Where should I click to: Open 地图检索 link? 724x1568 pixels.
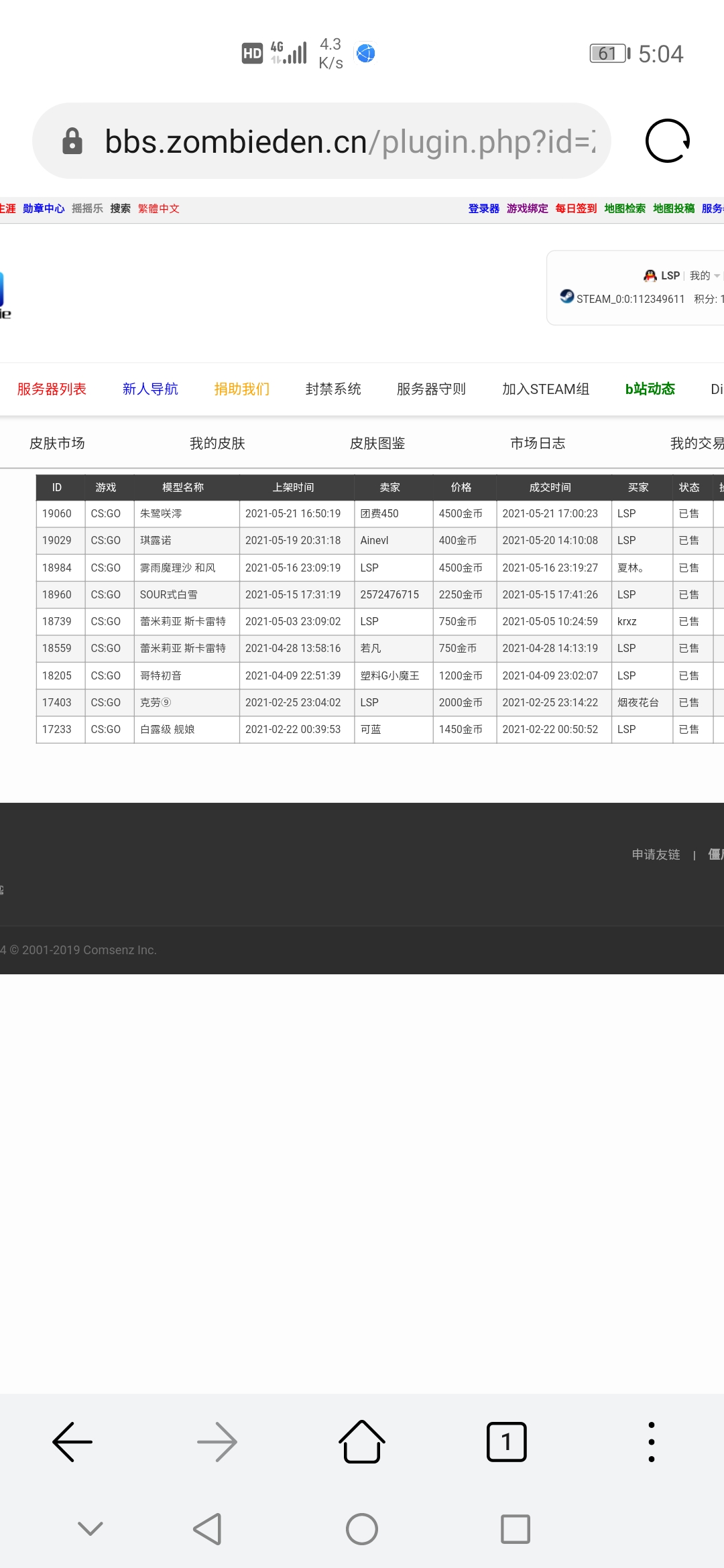625,208
